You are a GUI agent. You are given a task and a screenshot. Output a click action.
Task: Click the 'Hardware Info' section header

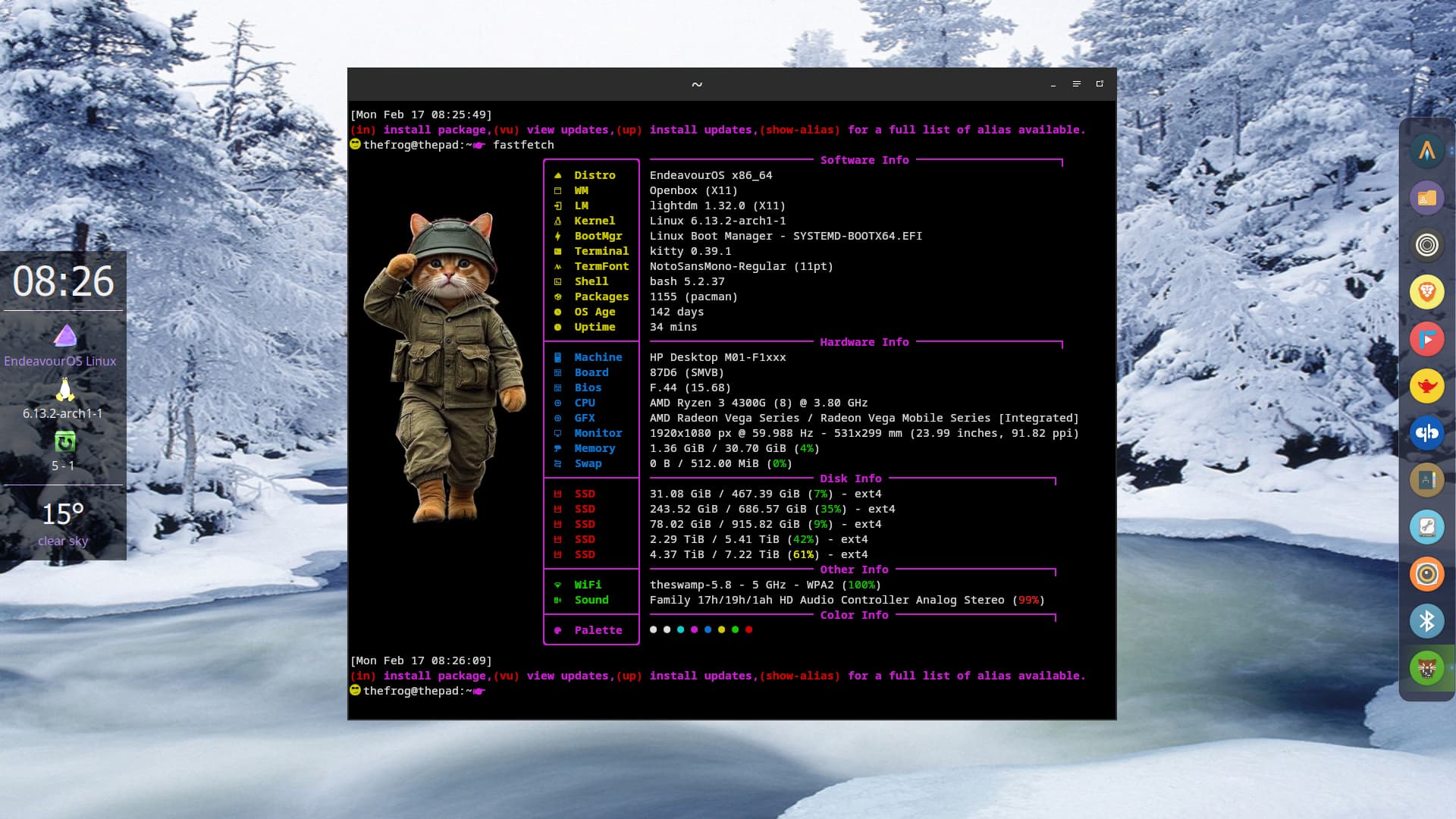pyautogui.click(x=864, y=342)
